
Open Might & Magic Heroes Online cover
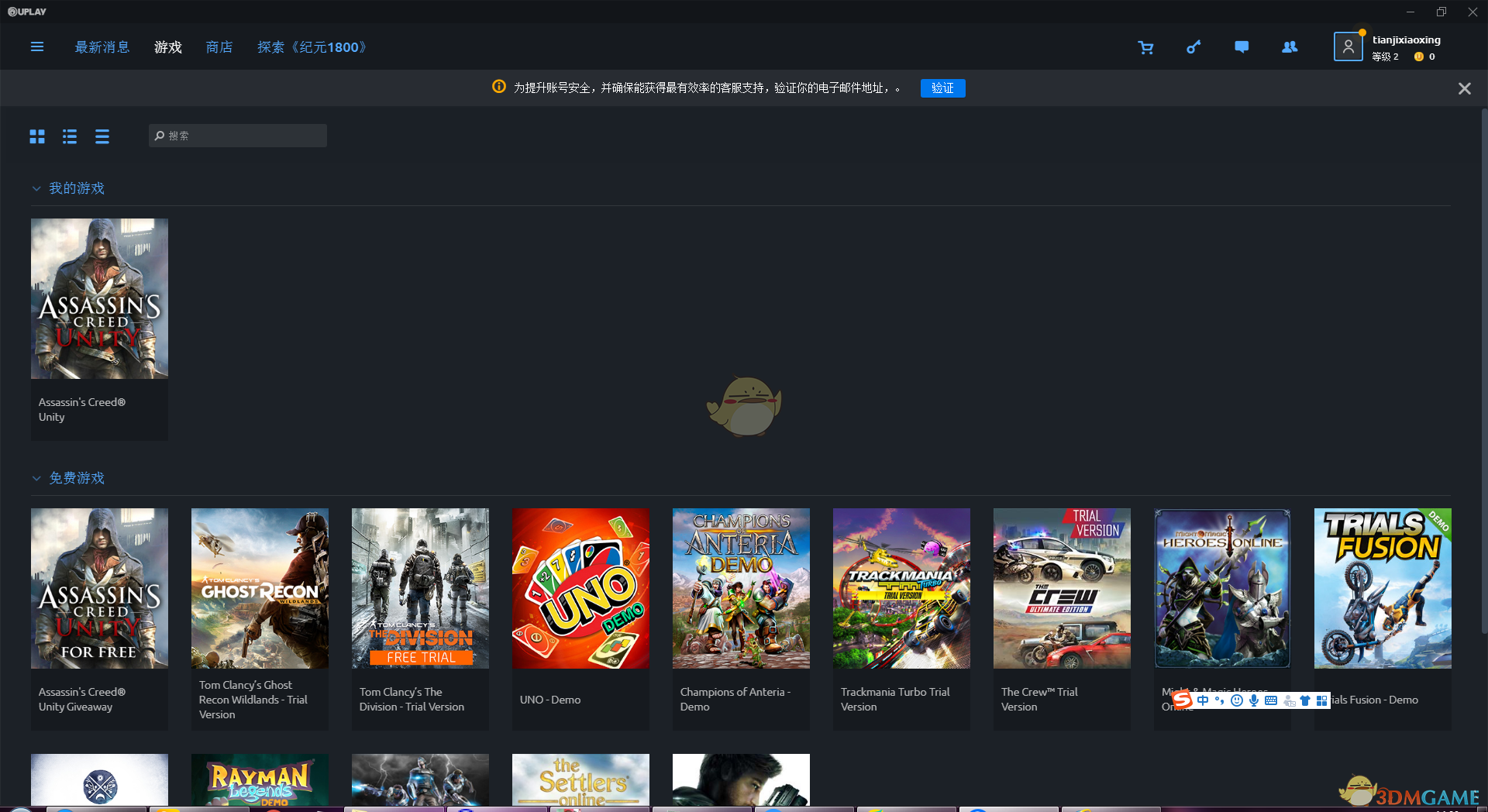pos(1222,588)
